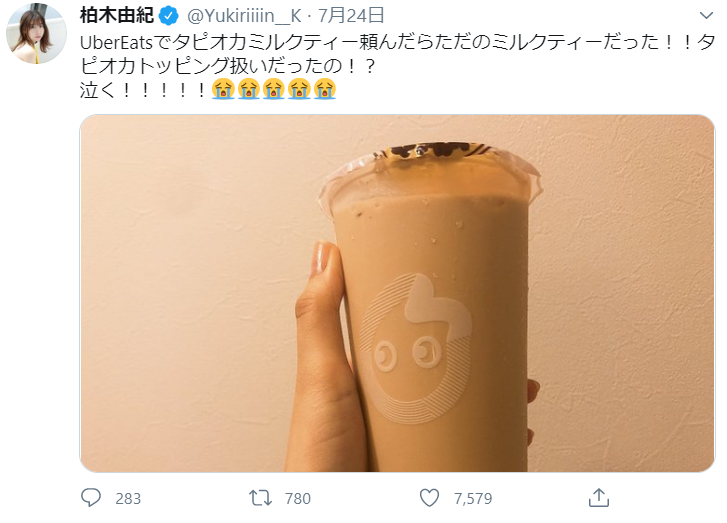The width and height of the screenshot is (727, 523).
Task: Open the 7月24日 timestamp link
Action: coord(351,16)
